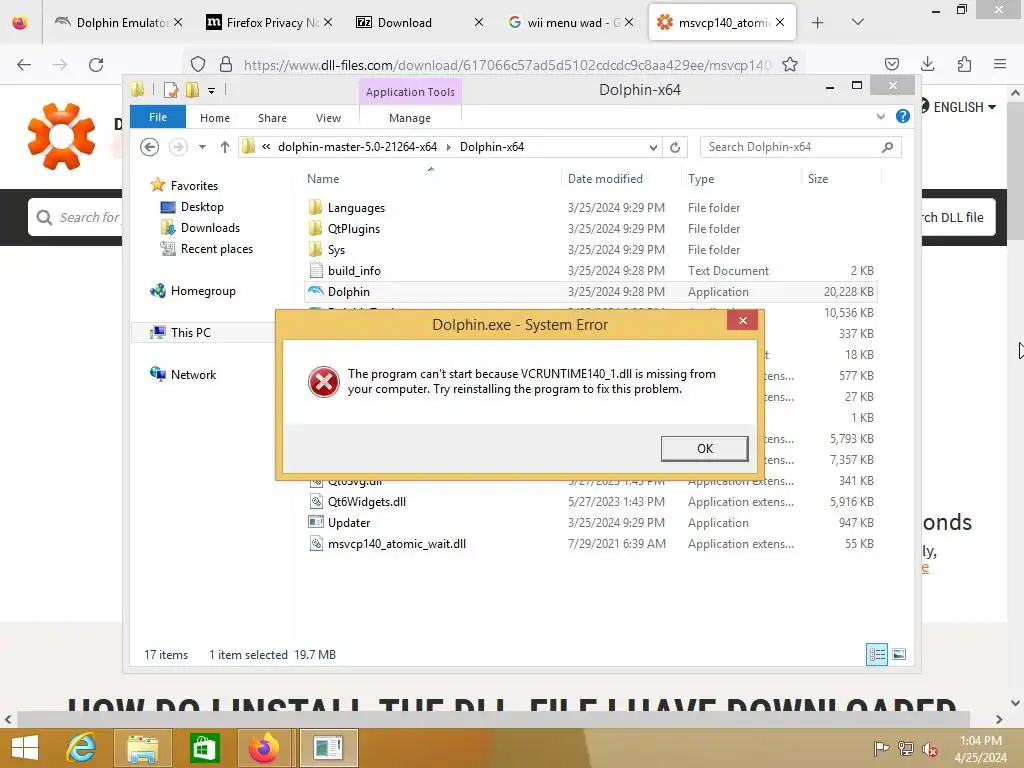
Task: Open the View ribbon tab
Action: click(328, 118)
